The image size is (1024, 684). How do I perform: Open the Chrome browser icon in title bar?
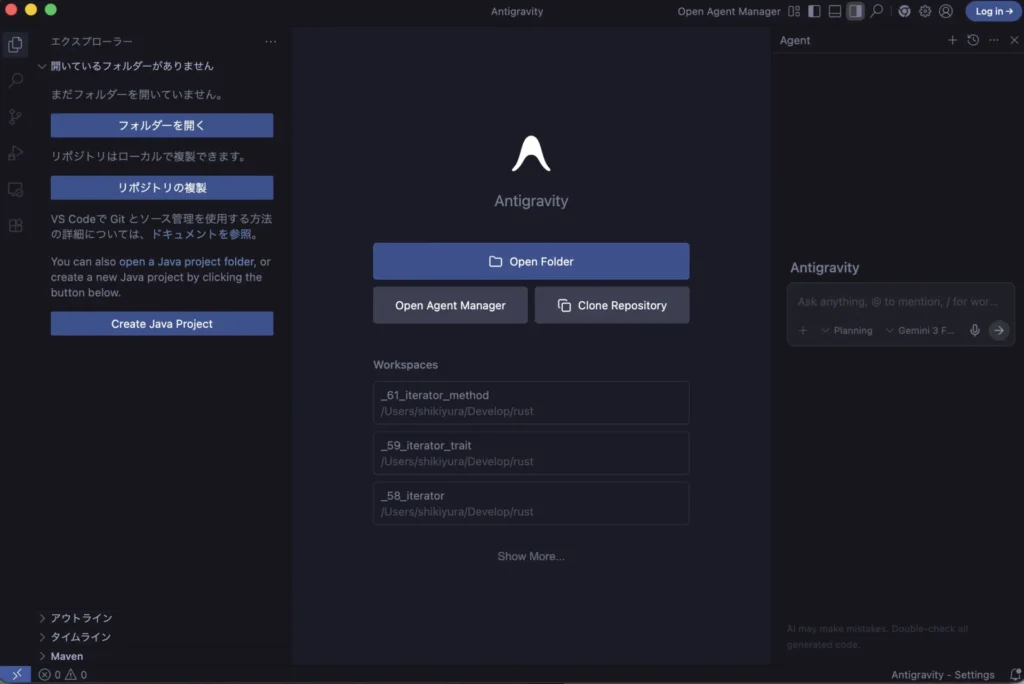click(x=904, y=11)
